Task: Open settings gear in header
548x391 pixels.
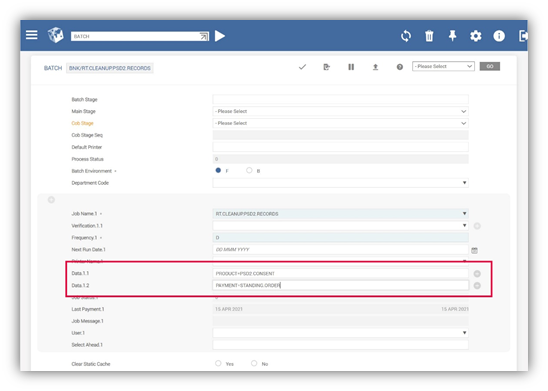Action: (x=476, y=36)
